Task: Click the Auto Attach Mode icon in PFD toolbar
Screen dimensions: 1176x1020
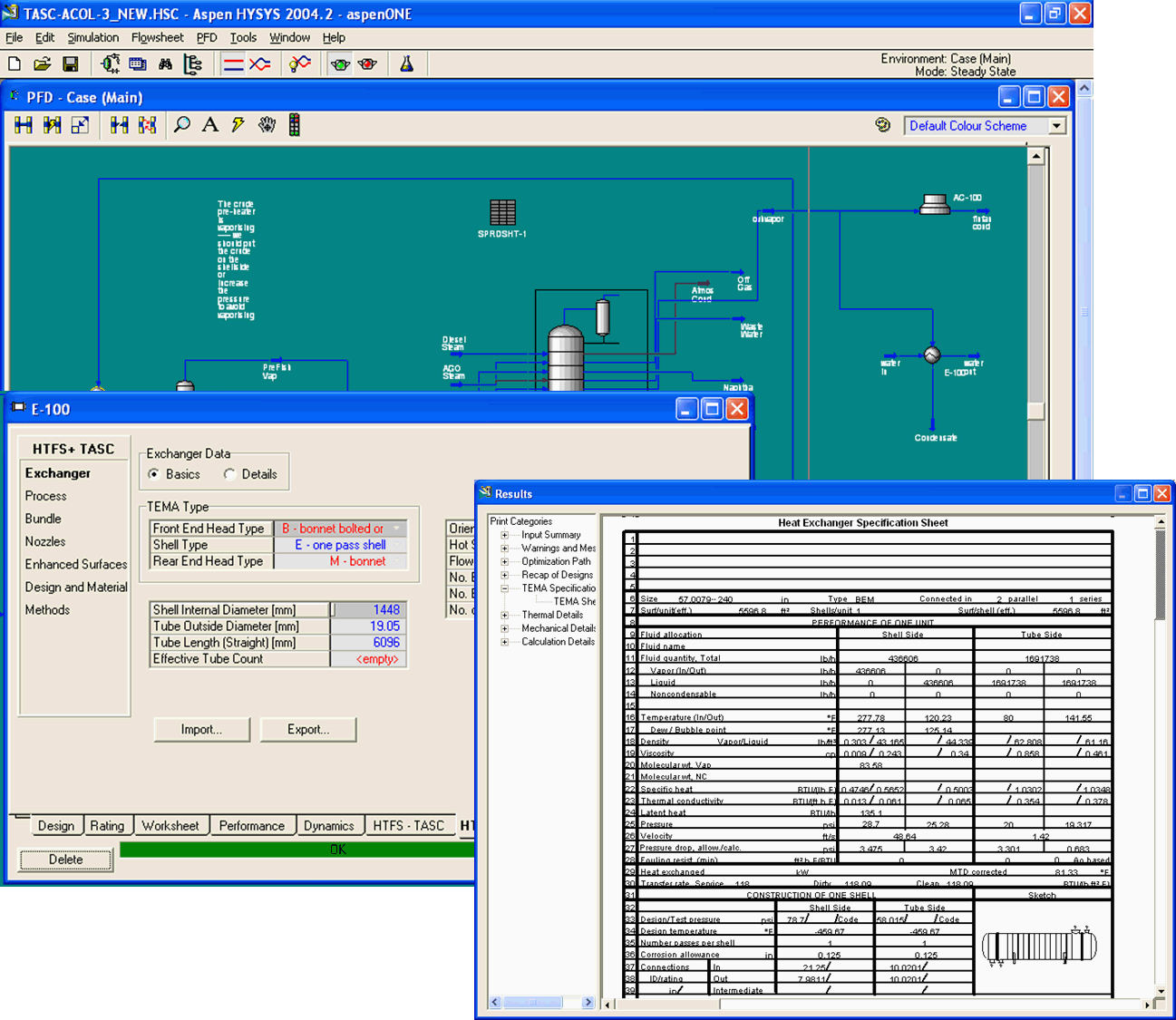Action: tap(52, 125)
